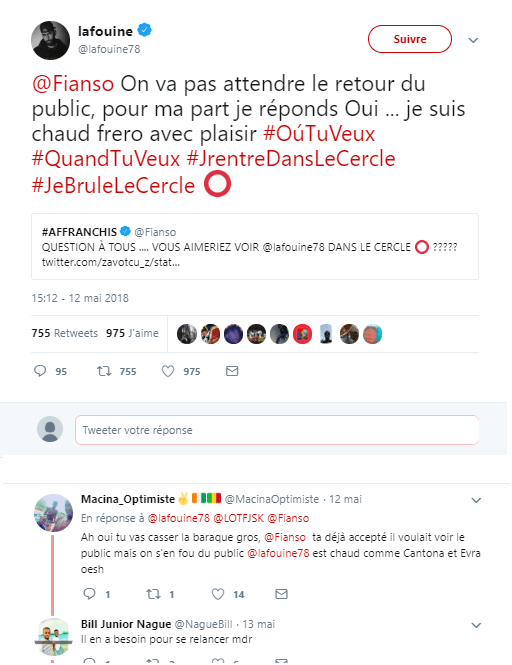Open the @Fianso mention in the main tweet

73,84
